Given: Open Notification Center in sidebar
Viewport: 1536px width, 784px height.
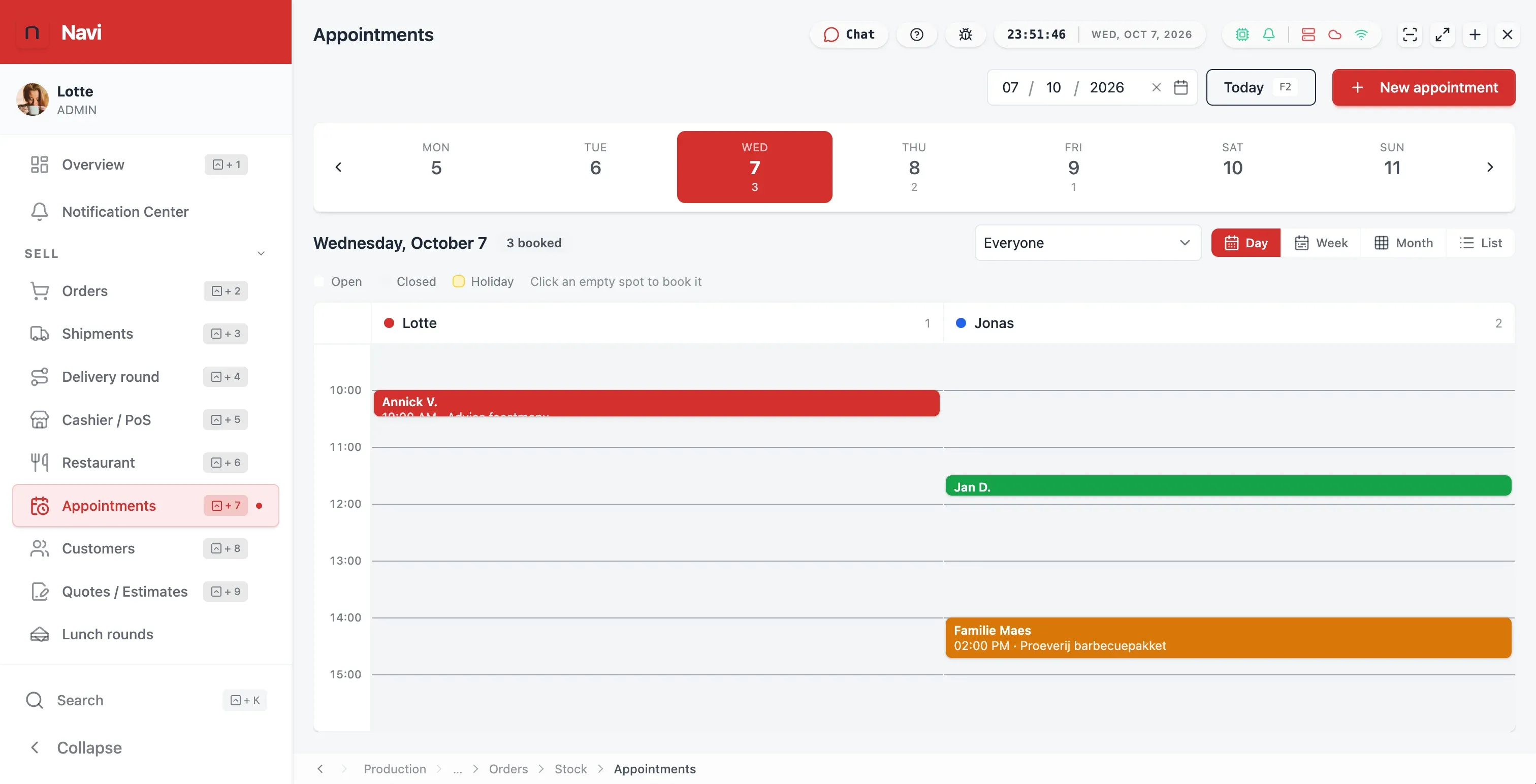Looking at the screenshot, I should 145,212.
